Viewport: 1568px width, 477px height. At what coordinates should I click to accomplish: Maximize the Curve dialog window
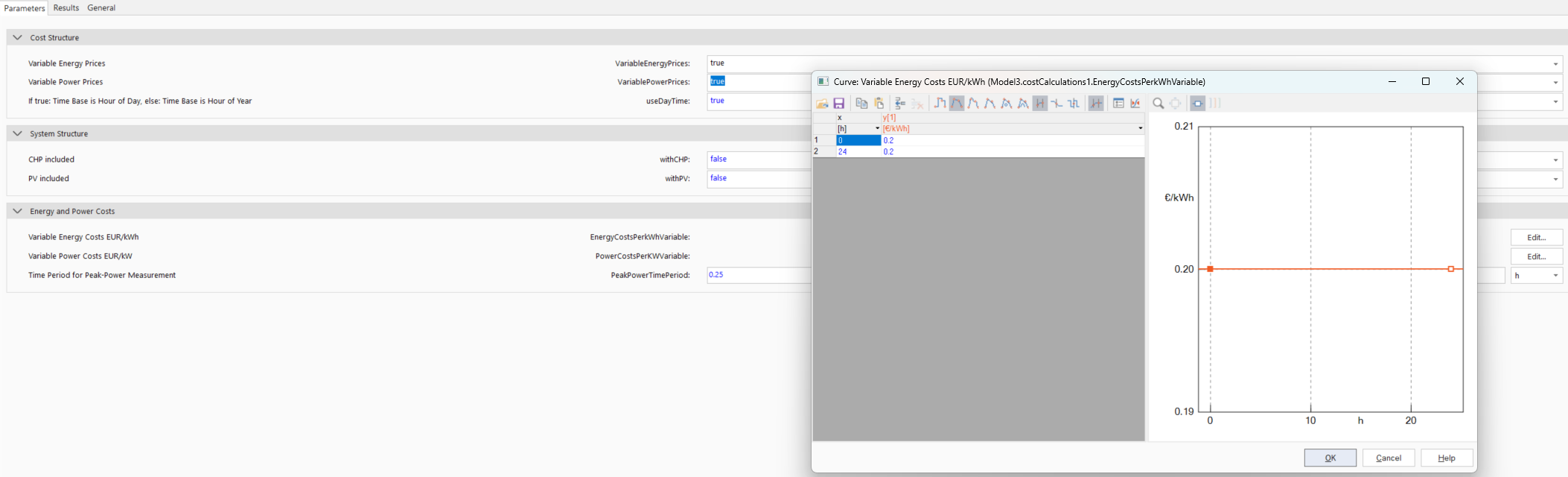point(1426,82)
